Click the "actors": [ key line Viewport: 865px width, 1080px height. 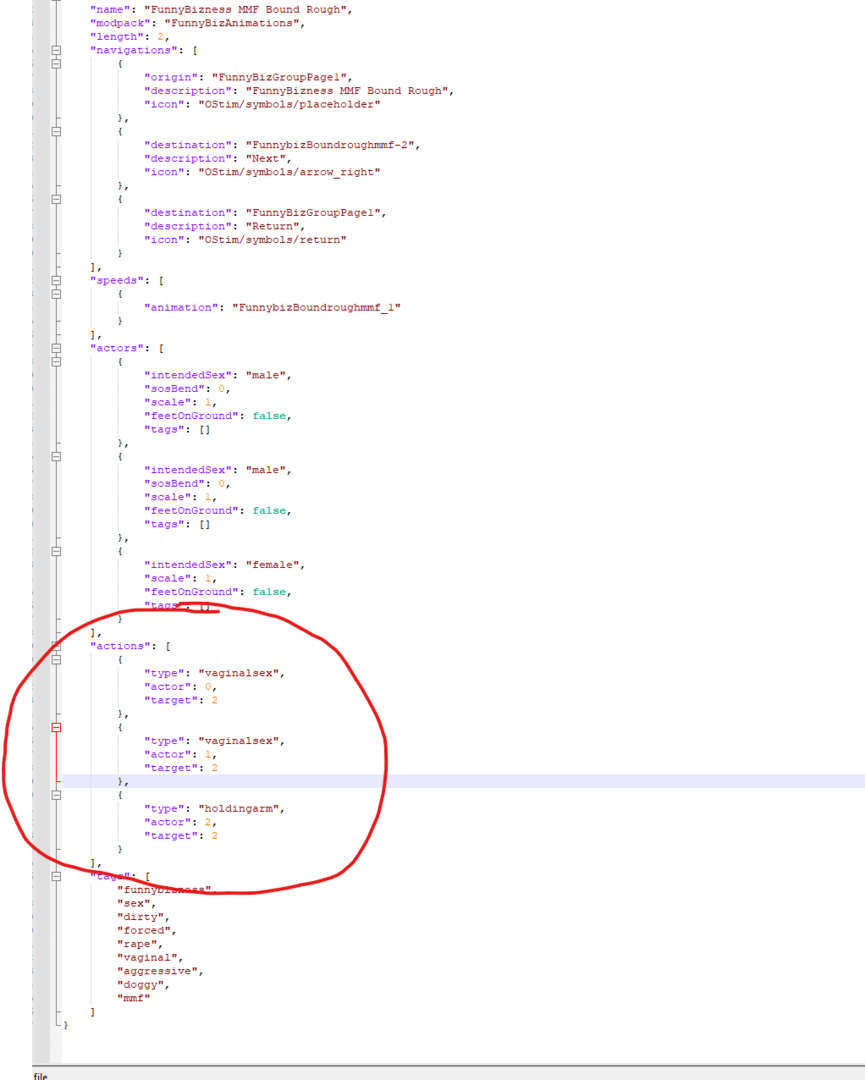127,349
